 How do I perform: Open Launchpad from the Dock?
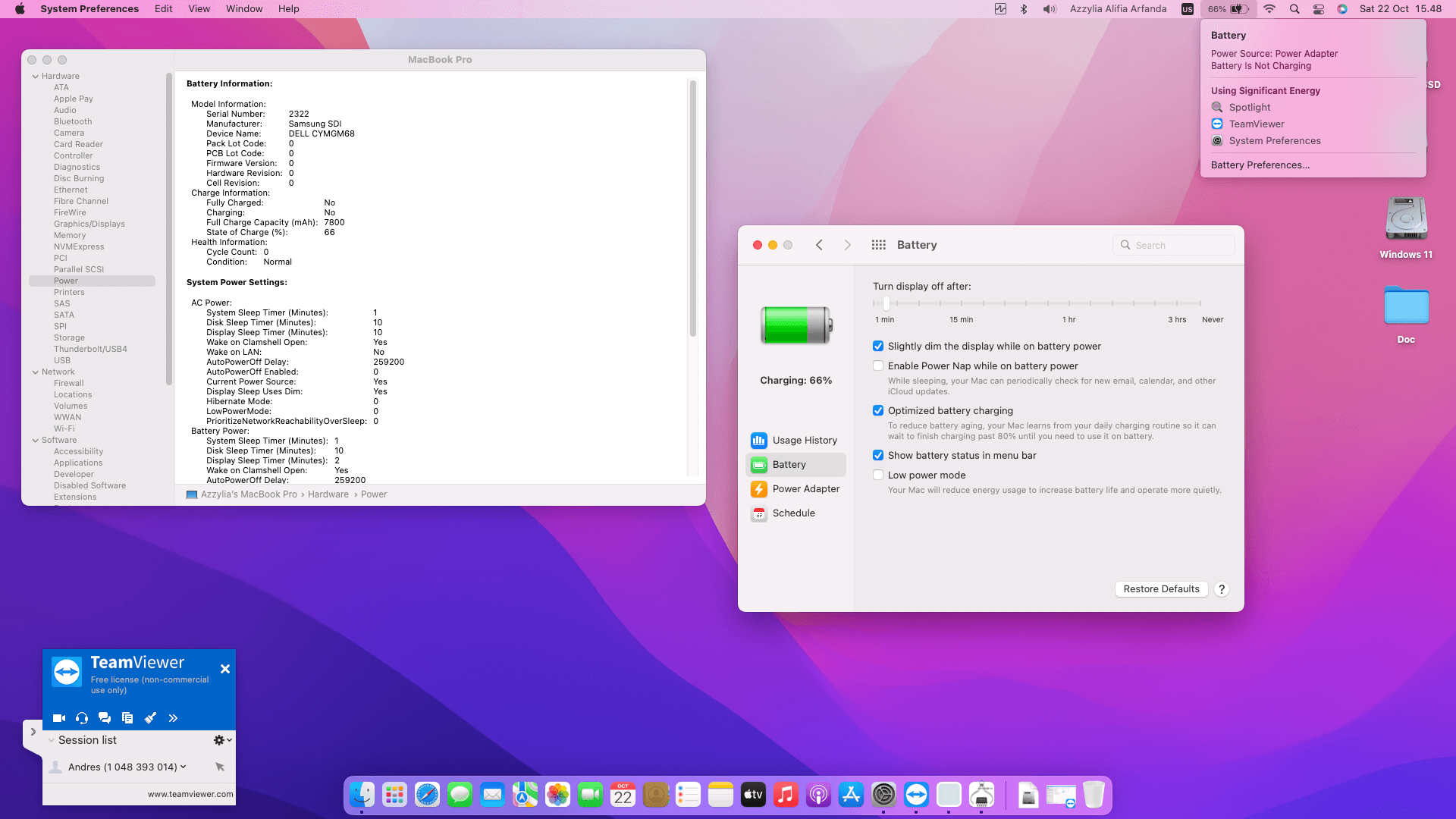[394, 795]
